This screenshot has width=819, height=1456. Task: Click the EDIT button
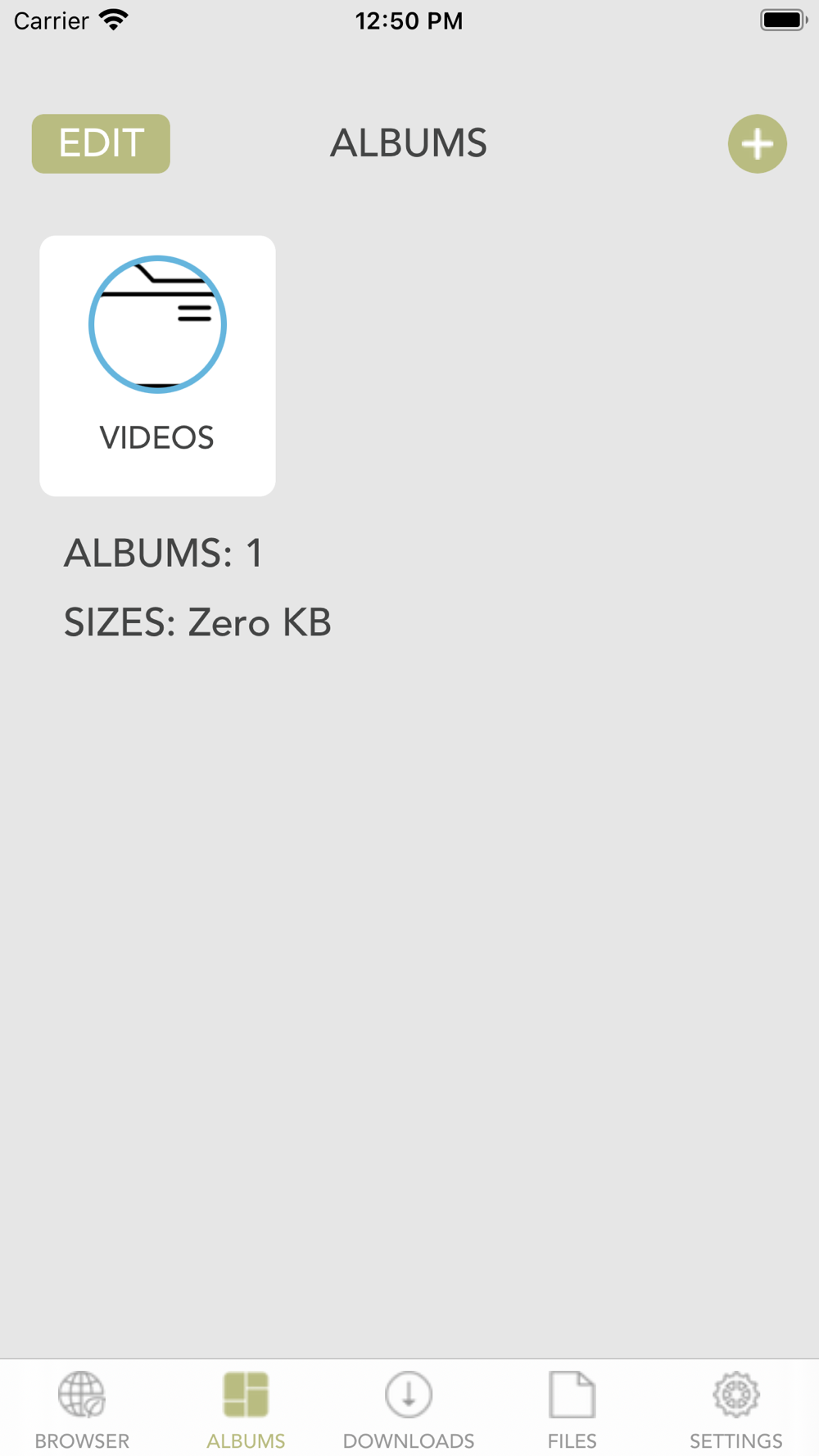[101, 143]
